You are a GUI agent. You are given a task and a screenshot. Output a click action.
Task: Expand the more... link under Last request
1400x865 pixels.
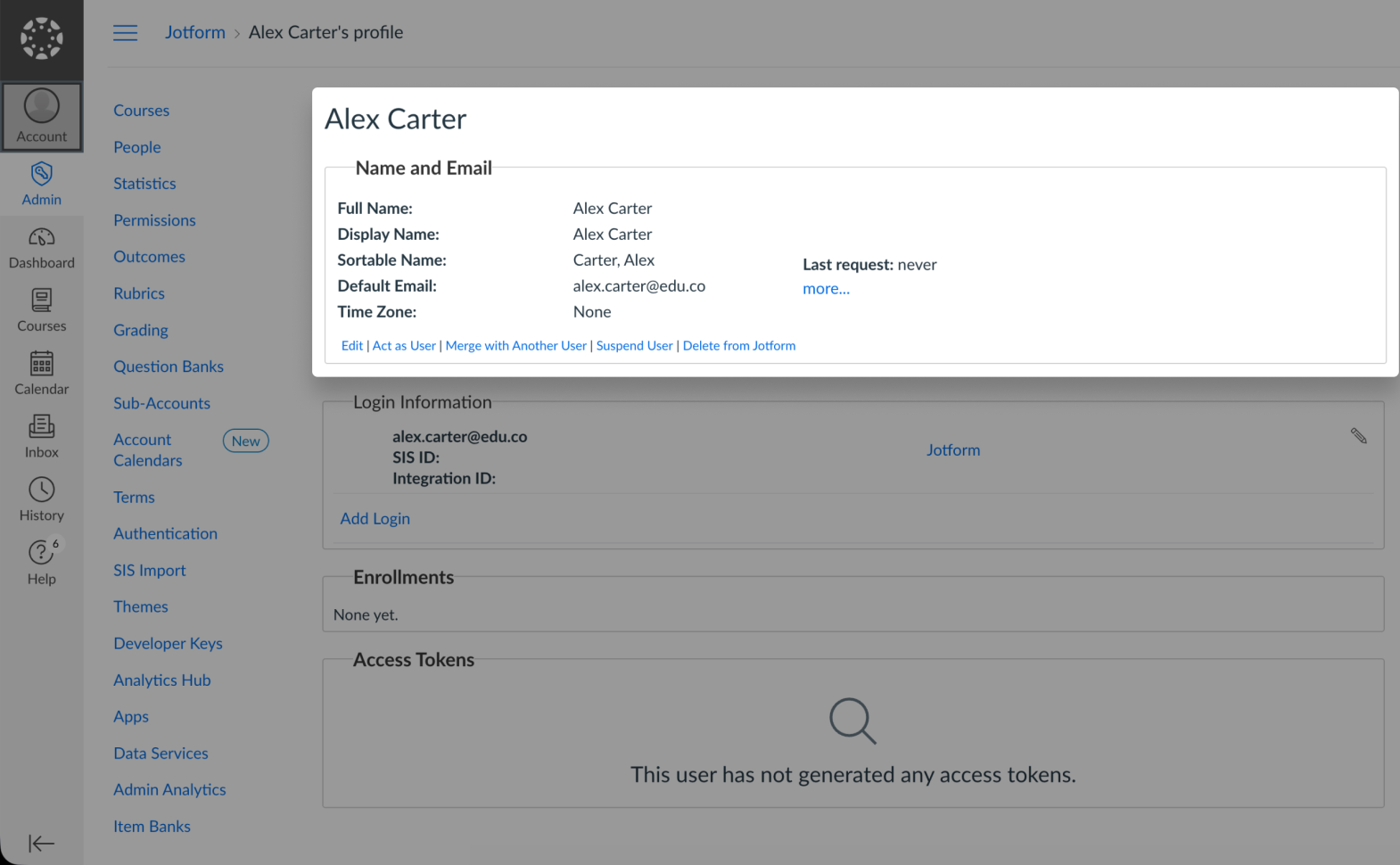[x=826, y=289]
